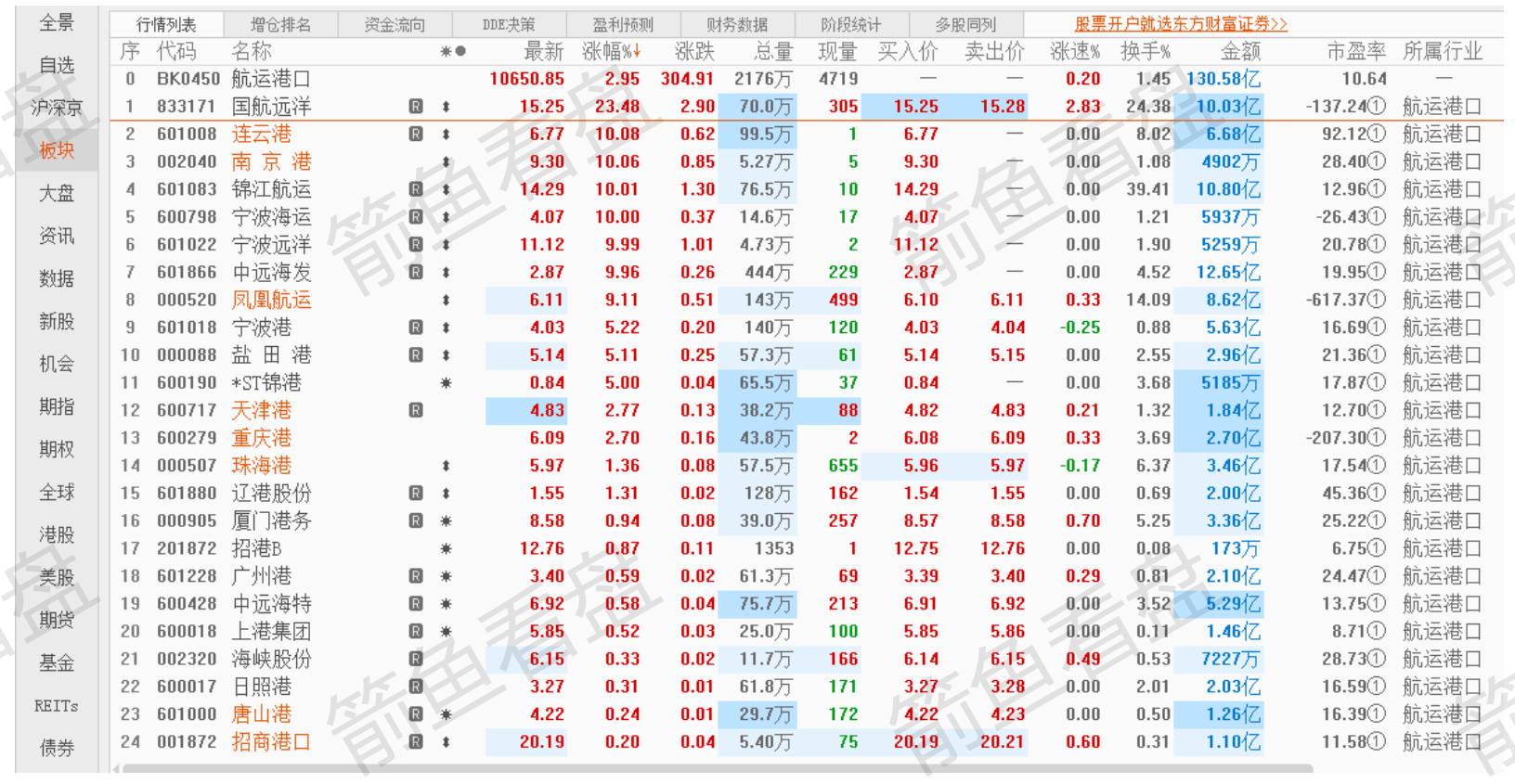Go to 新股 in the left sidebar
The height and width of the screenshot is (784, 1515).
tap(57, 321)
